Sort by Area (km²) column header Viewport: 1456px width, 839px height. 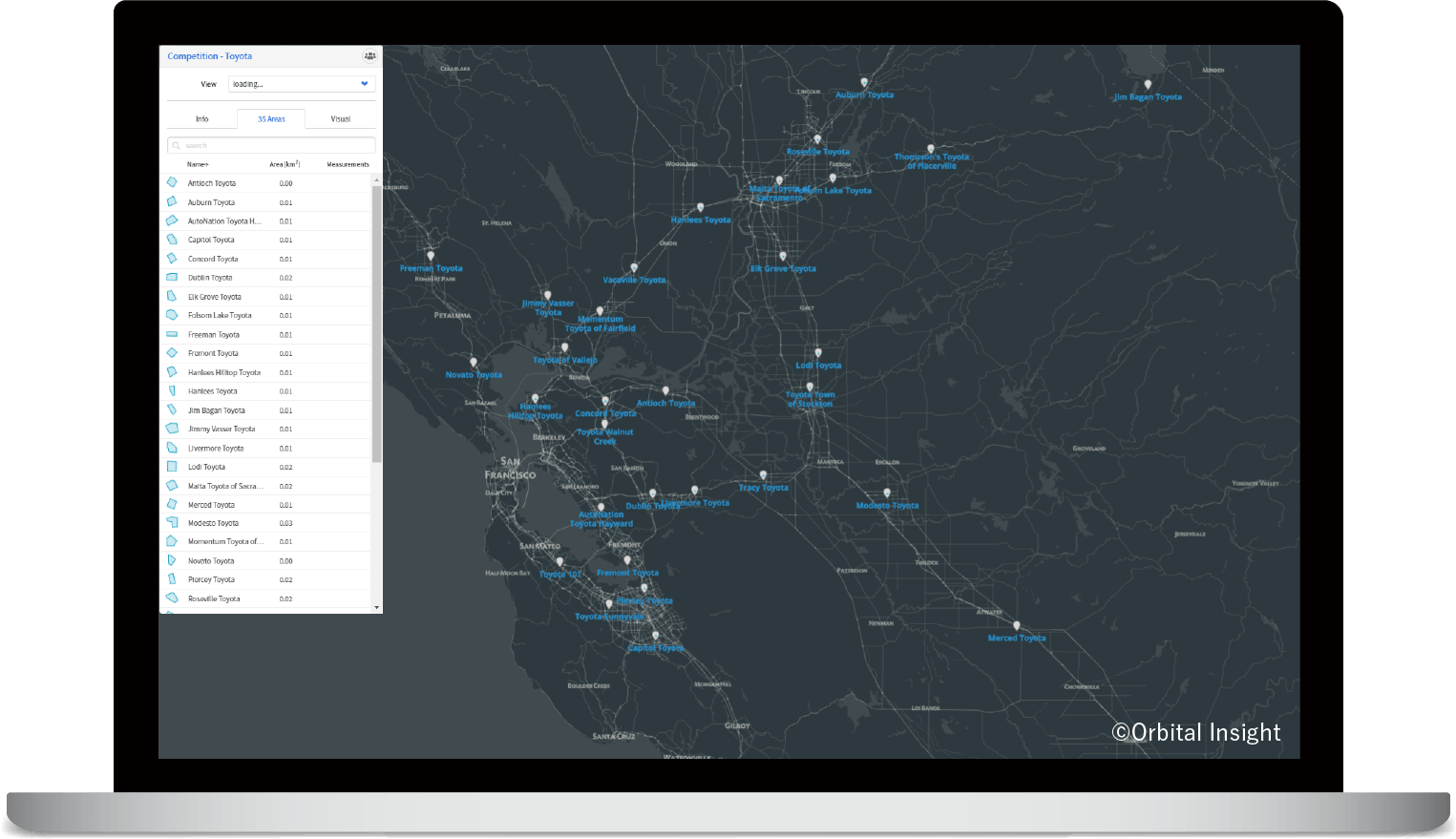click(285, 164)
